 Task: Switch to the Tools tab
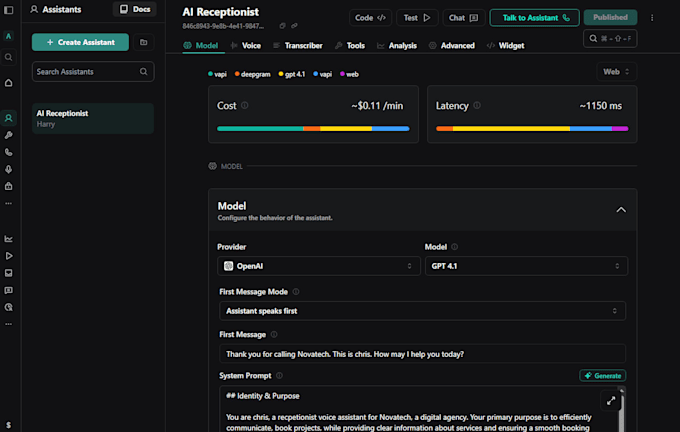point(350,46)
